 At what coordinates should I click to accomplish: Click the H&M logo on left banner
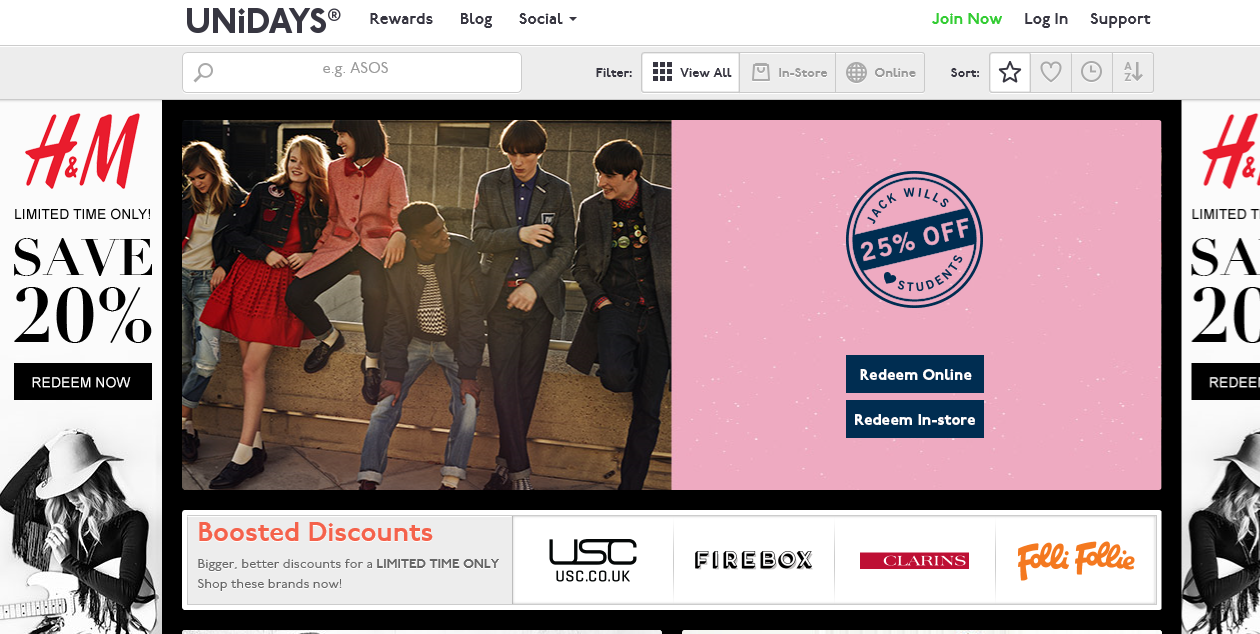pyautogui.click(x=81, y=152)
